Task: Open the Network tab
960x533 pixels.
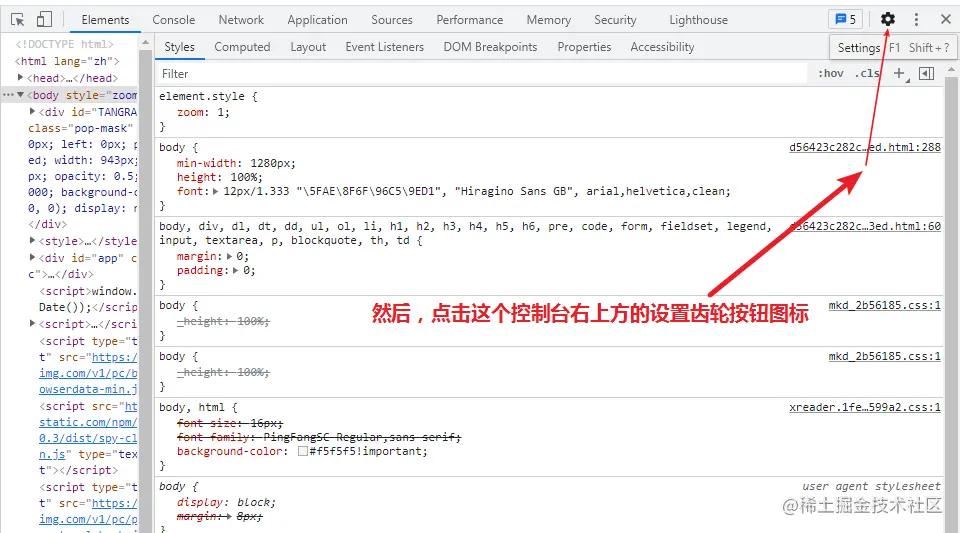Action: point(241,20)
